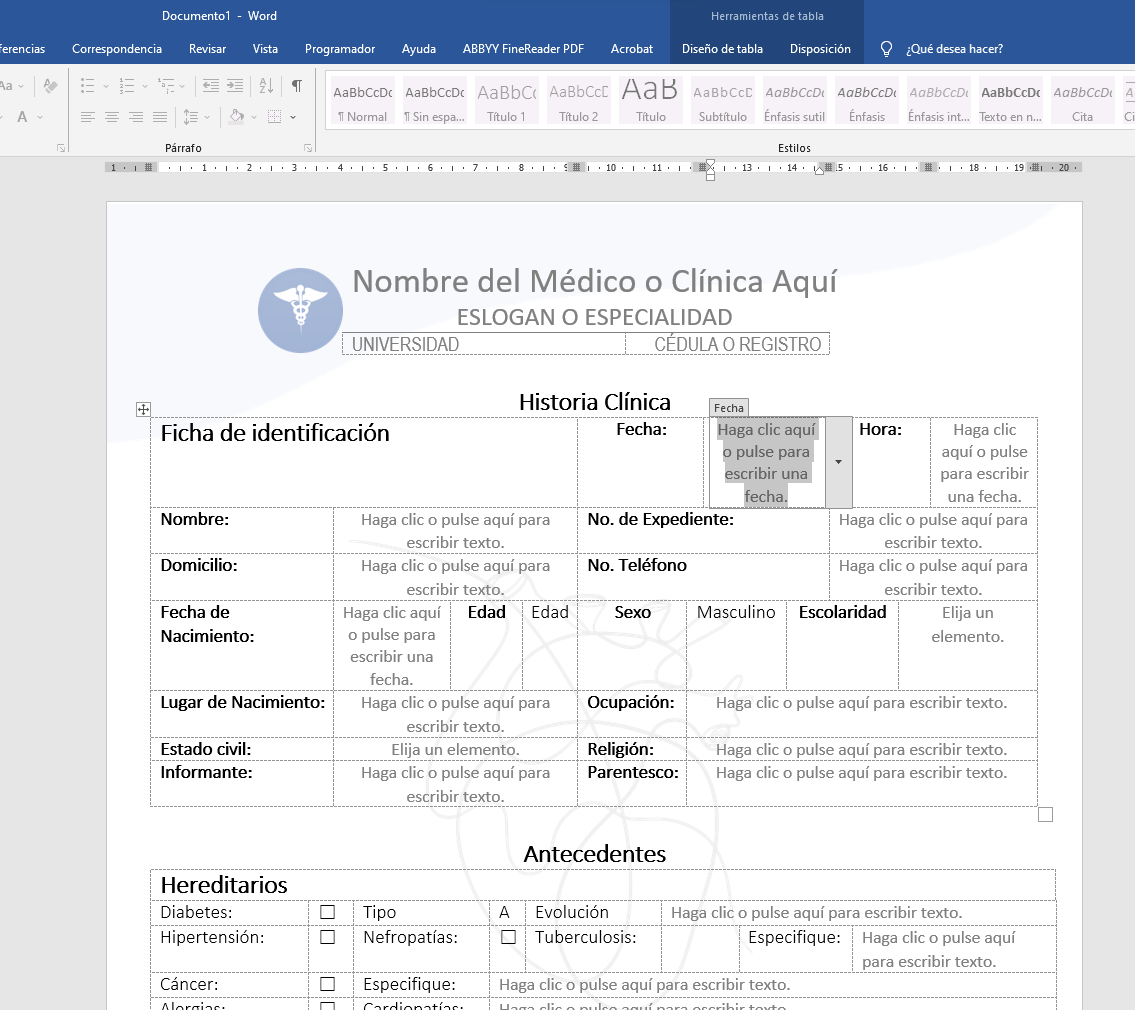This screenshot has height=1010, width=1135.
Task: Click the paragraph shading paint bucket
Action: point(236,117)
